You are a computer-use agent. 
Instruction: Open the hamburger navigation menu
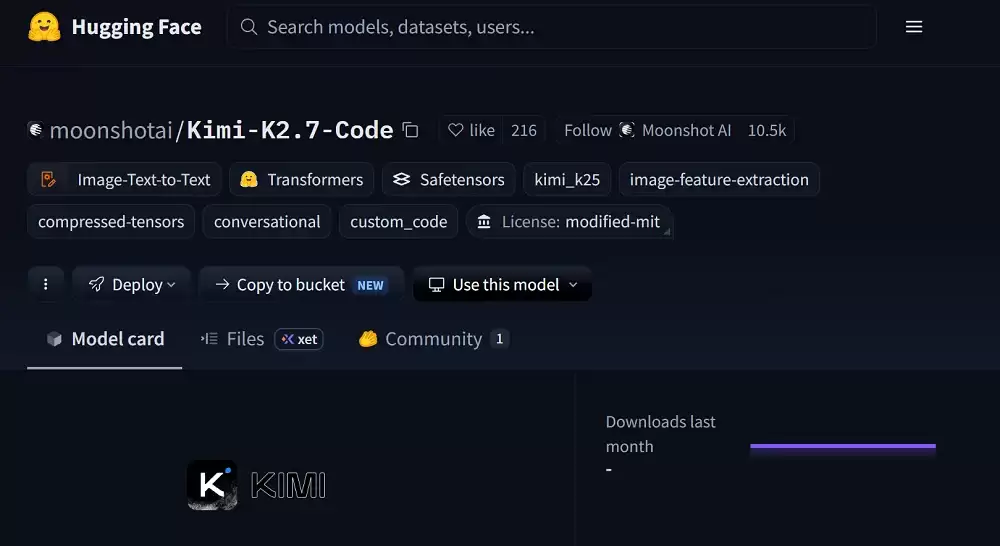914,27
